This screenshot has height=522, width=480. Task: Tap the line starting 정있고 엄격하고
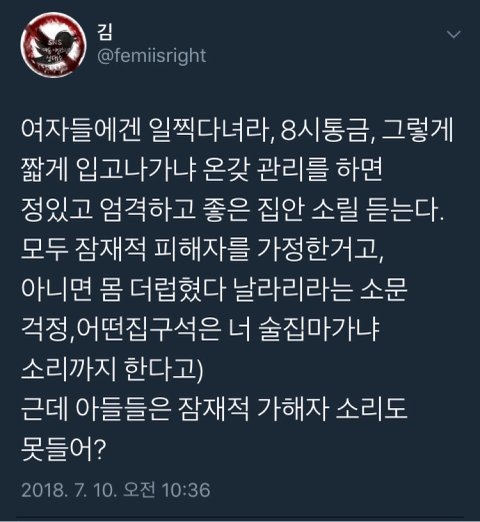pyautogui.click(x=233, y=209)
